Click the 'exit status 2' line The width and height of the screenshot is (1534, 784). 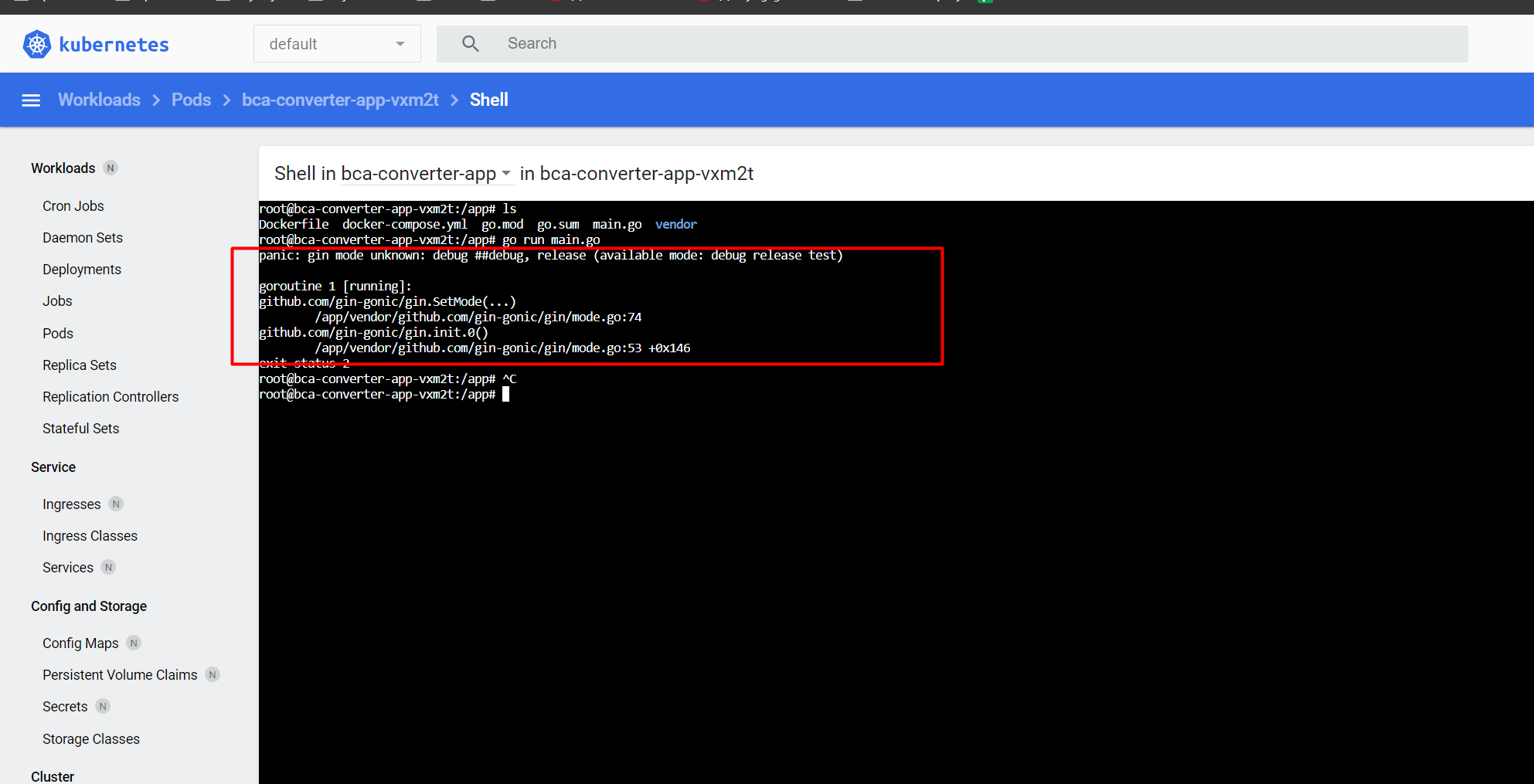click(x=304, y=363)
